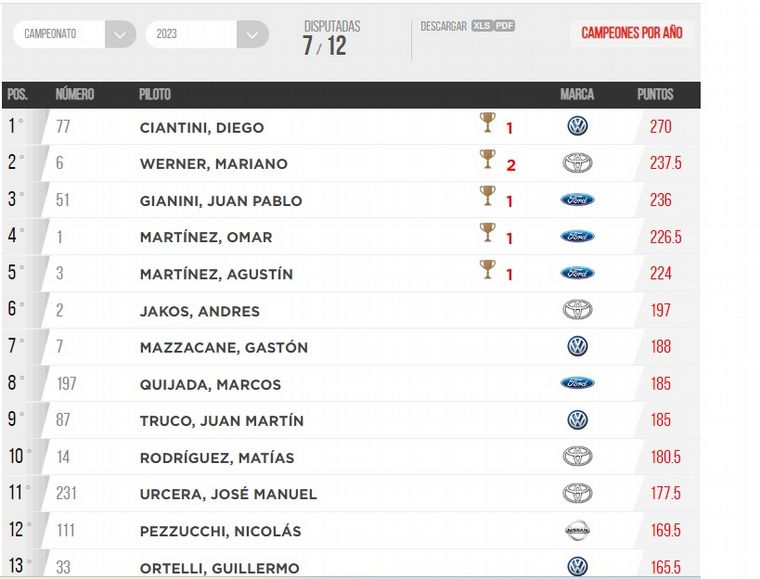Click the trophy icon beside Ciantini, Diego
Screen dimensions: 760x579
pos(487,123)
